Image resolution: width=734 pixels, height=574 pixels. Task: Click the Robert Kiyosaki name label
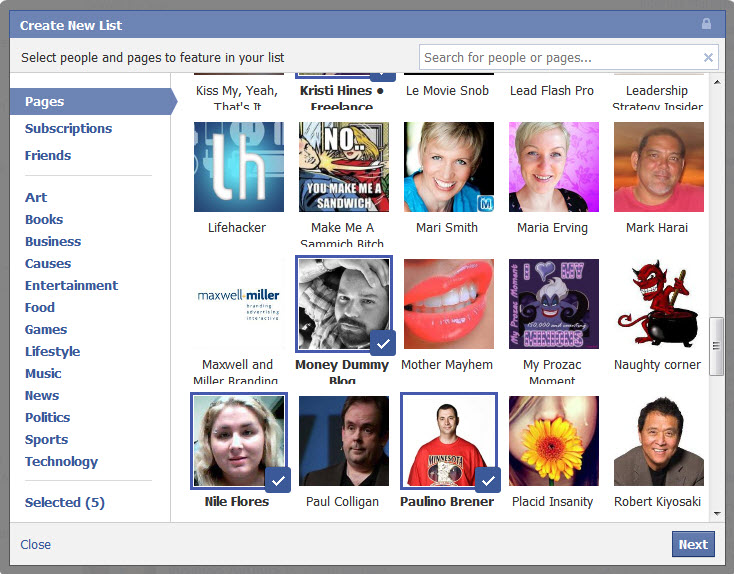point(657,501)
